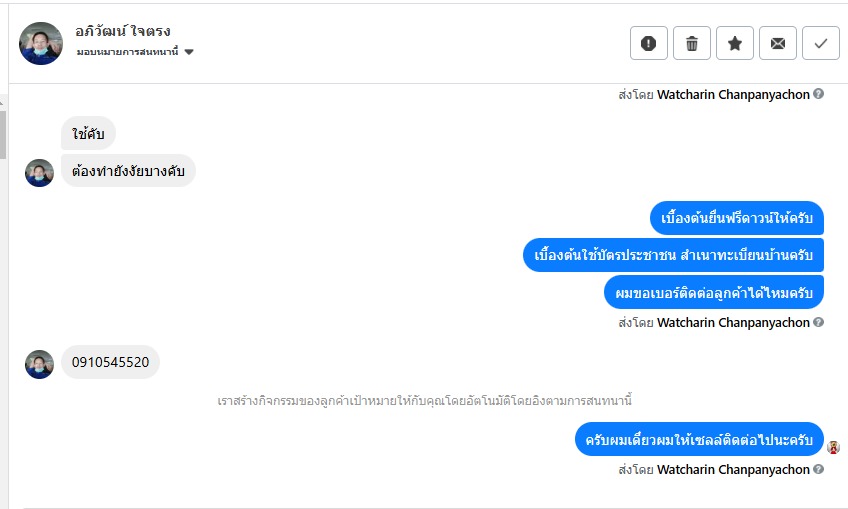Click avatar beside the 0910545520 message
848x509 pixels.
pos(39,364)
